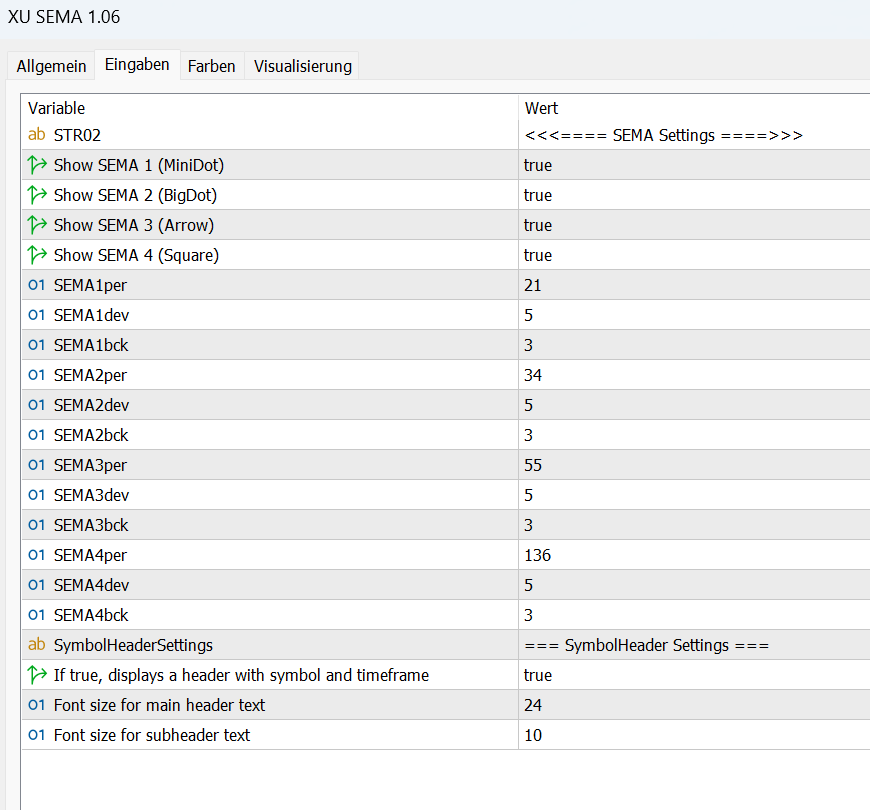This screenshot has height=810, width=870.
Task: Edit the SEMA3per value 55
Action: [x=534, y=465]
